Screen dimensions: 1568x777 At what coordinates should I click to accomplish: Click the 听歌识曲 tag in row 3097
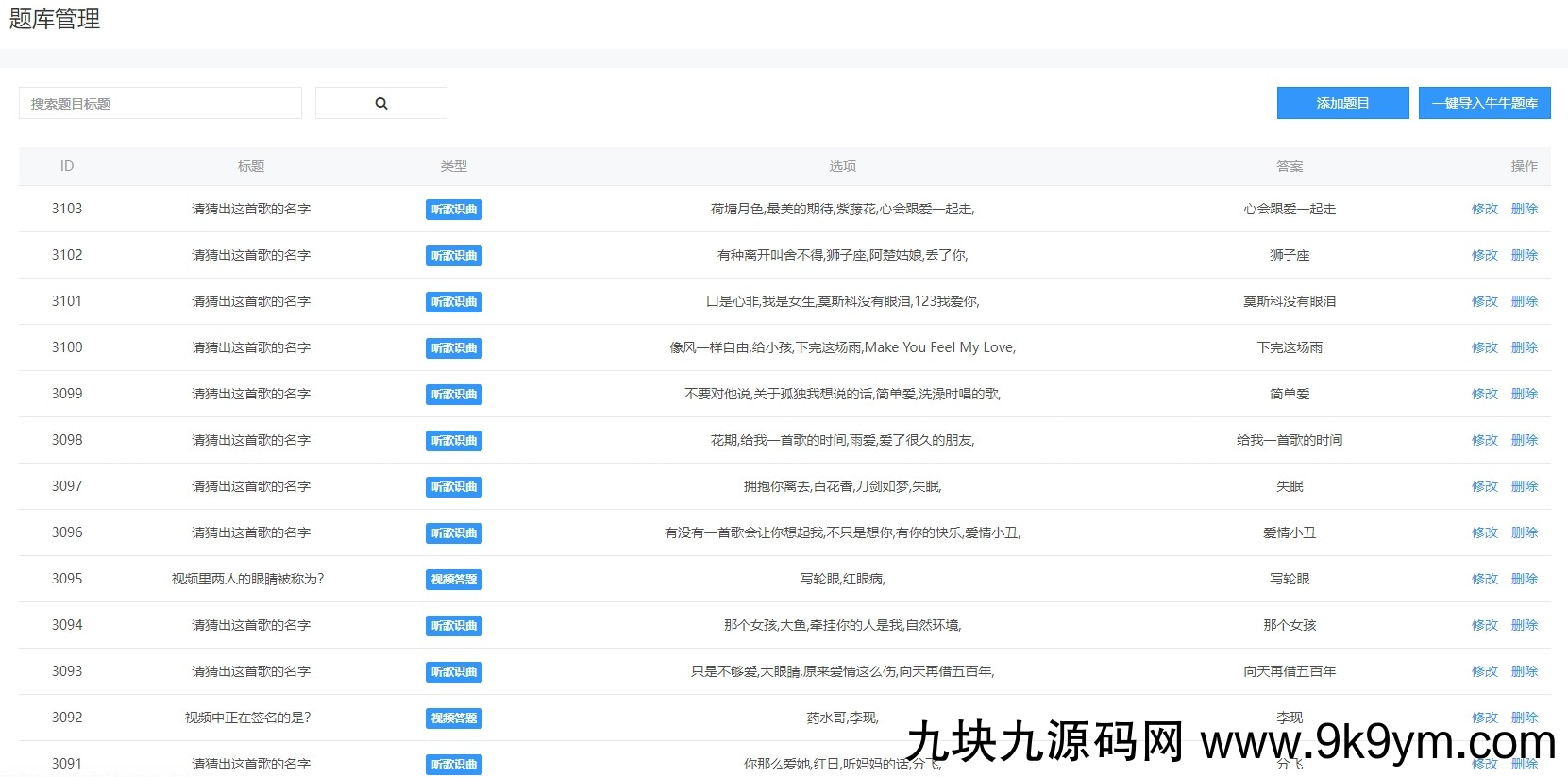[x=454, y=486]
